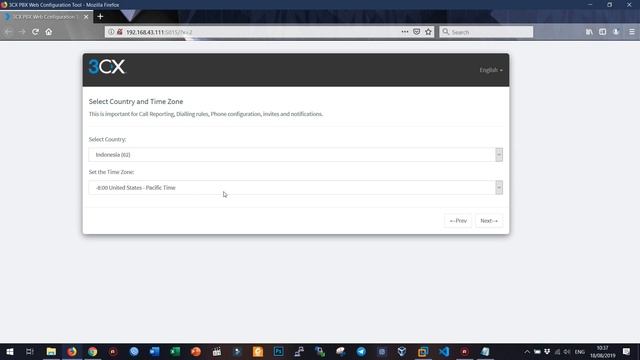Screen dimensions: 640x360
Task: Toggle the Firefox sidebar view
Action: coord(602,32)
